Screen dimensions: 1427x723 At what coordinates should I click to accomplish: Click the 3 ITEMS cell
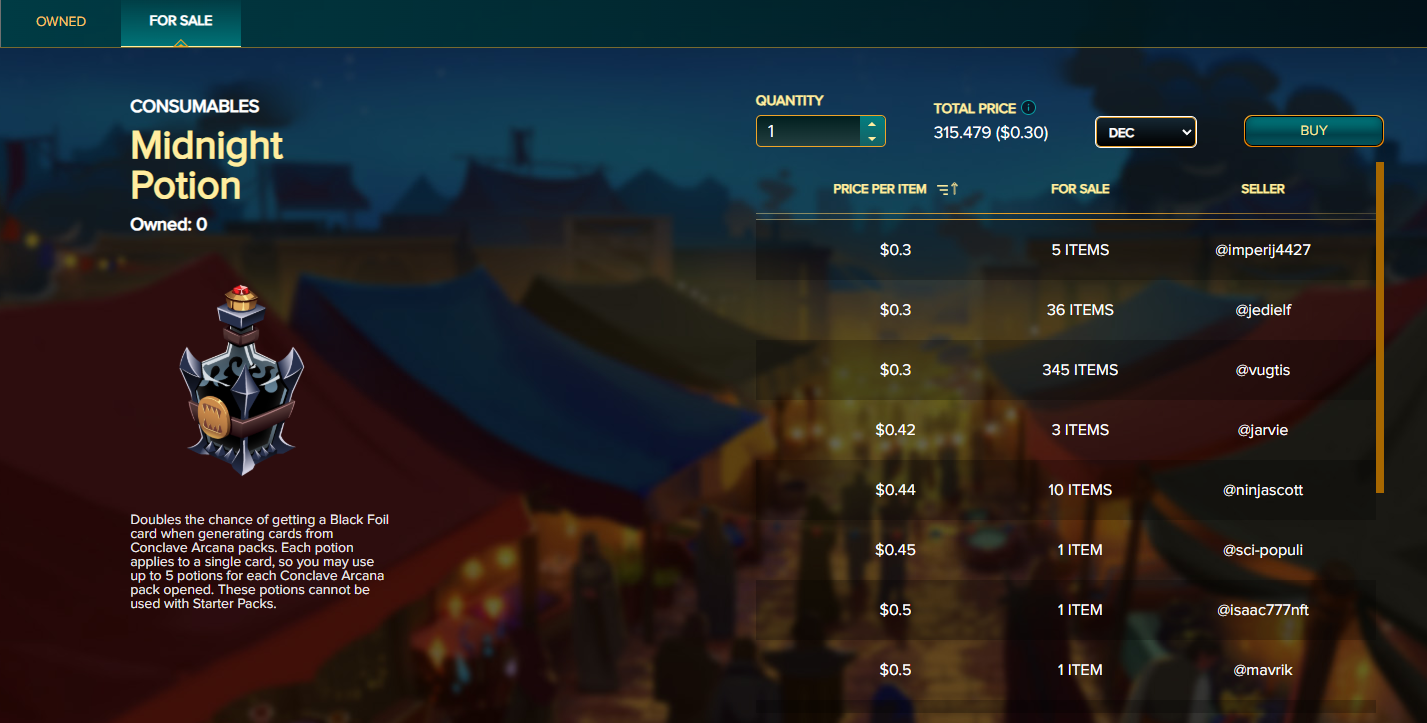pyautogui.click(x=1080, y=430)
